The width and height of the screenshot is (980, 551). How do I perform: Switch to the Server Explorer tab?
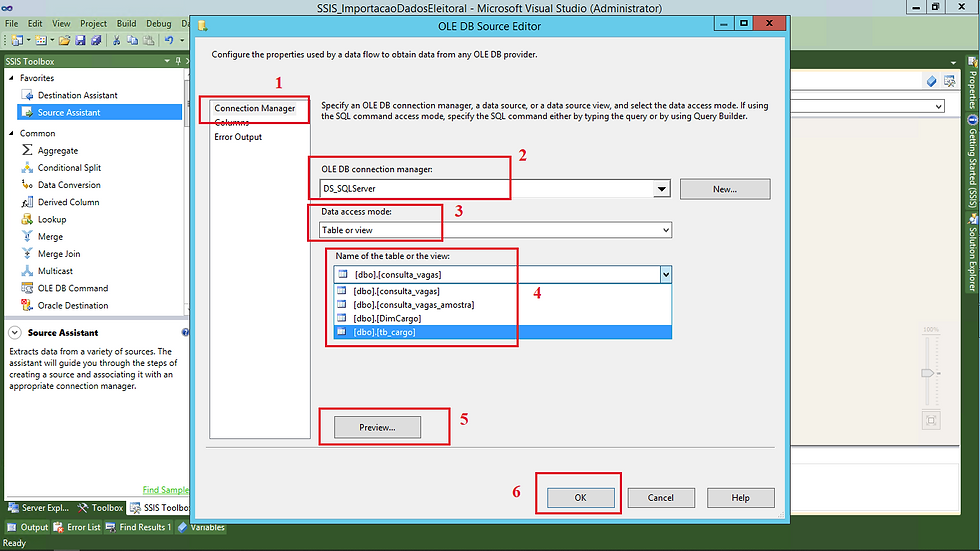tap(39, 508)
